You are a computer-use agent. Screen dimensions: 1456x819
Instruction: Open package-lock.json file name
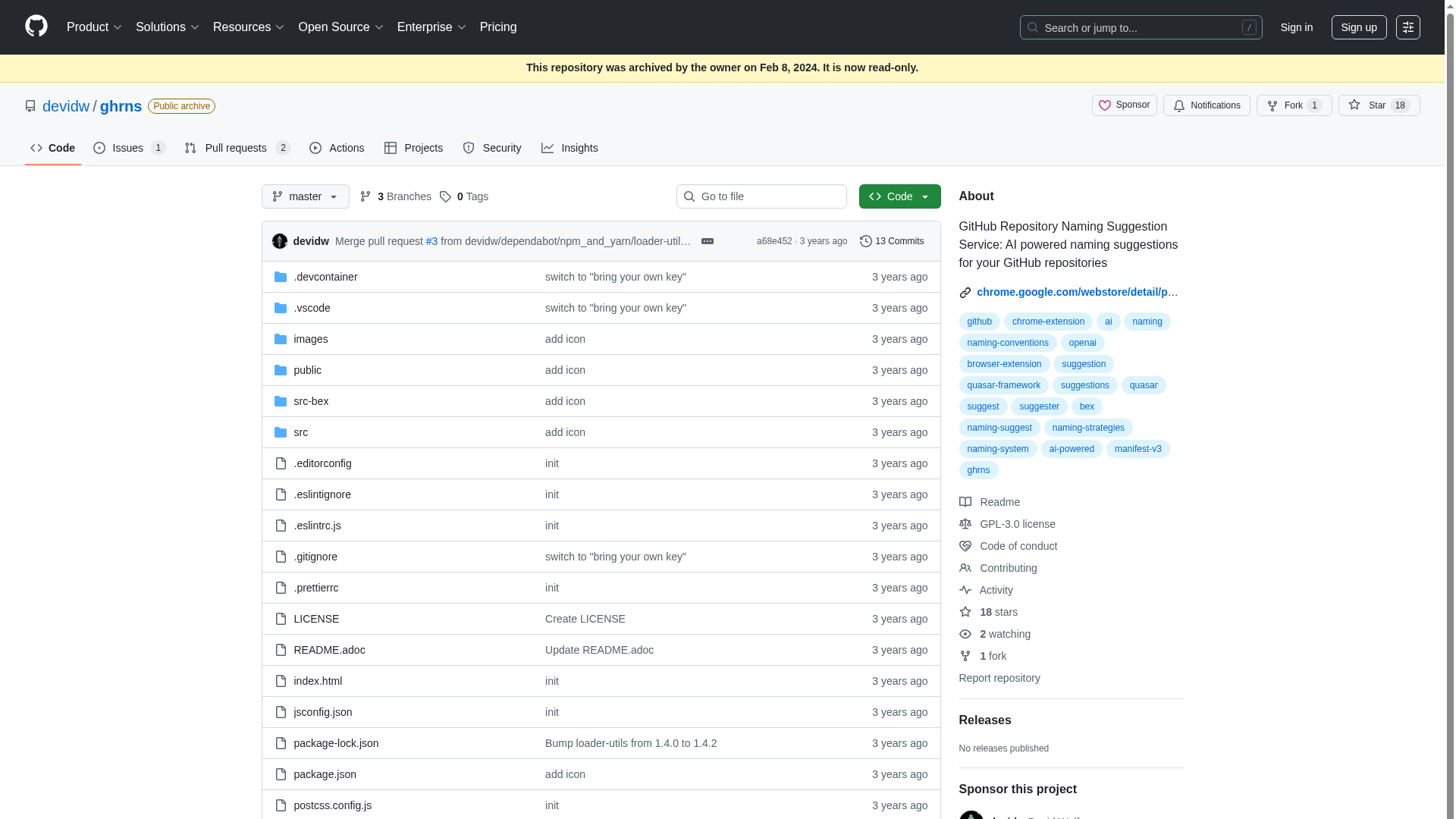pyautogui.click(x=336, y=743)
